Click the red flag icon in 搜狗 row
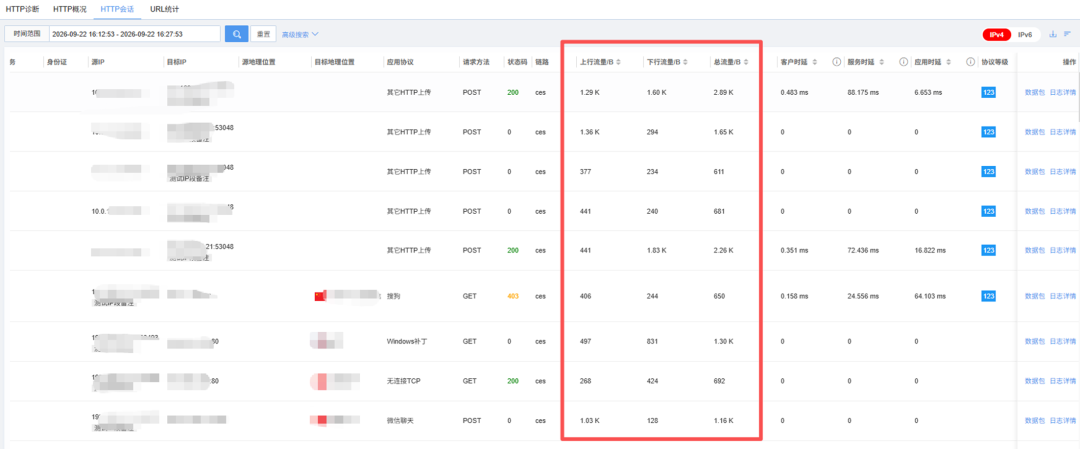Viewport: 1080px width, 449px height. (319, 296)
